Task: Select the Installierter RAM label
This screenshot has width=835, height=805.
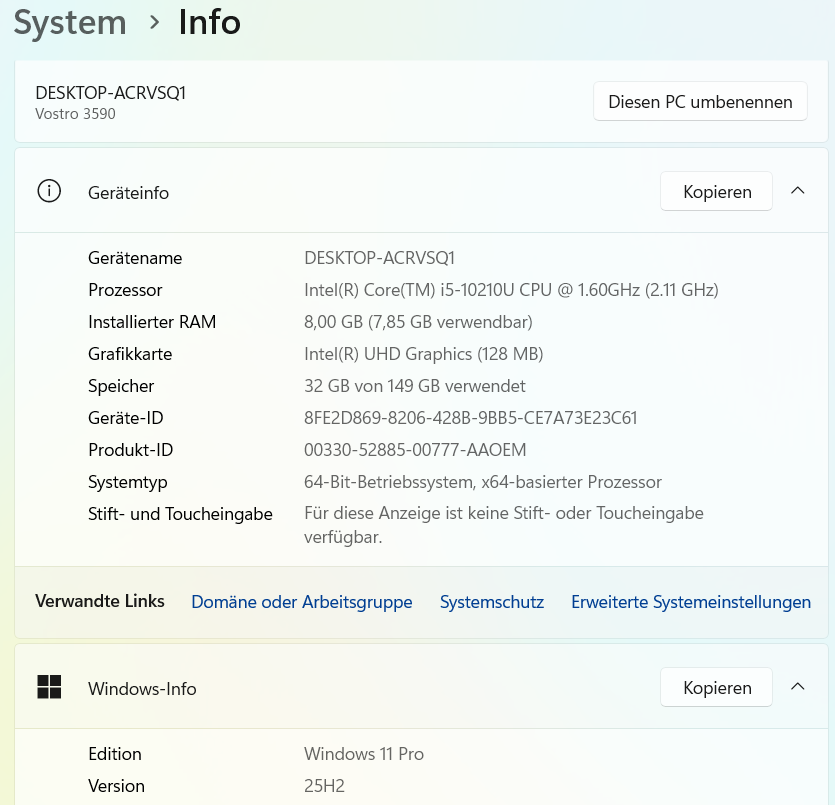Action: coord(152,322)
